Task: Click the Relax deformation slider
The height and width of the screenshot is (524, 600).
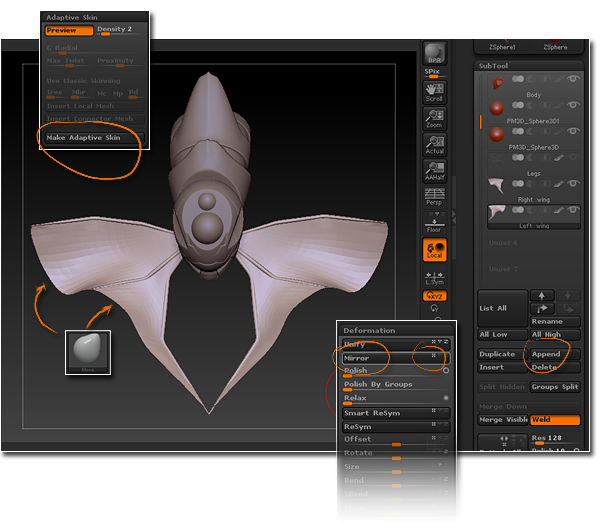Action: [396, 400]
